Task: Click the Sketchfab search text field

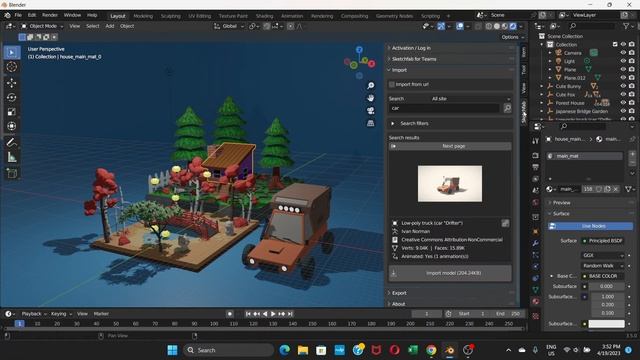Action: [x=444, y=108]
